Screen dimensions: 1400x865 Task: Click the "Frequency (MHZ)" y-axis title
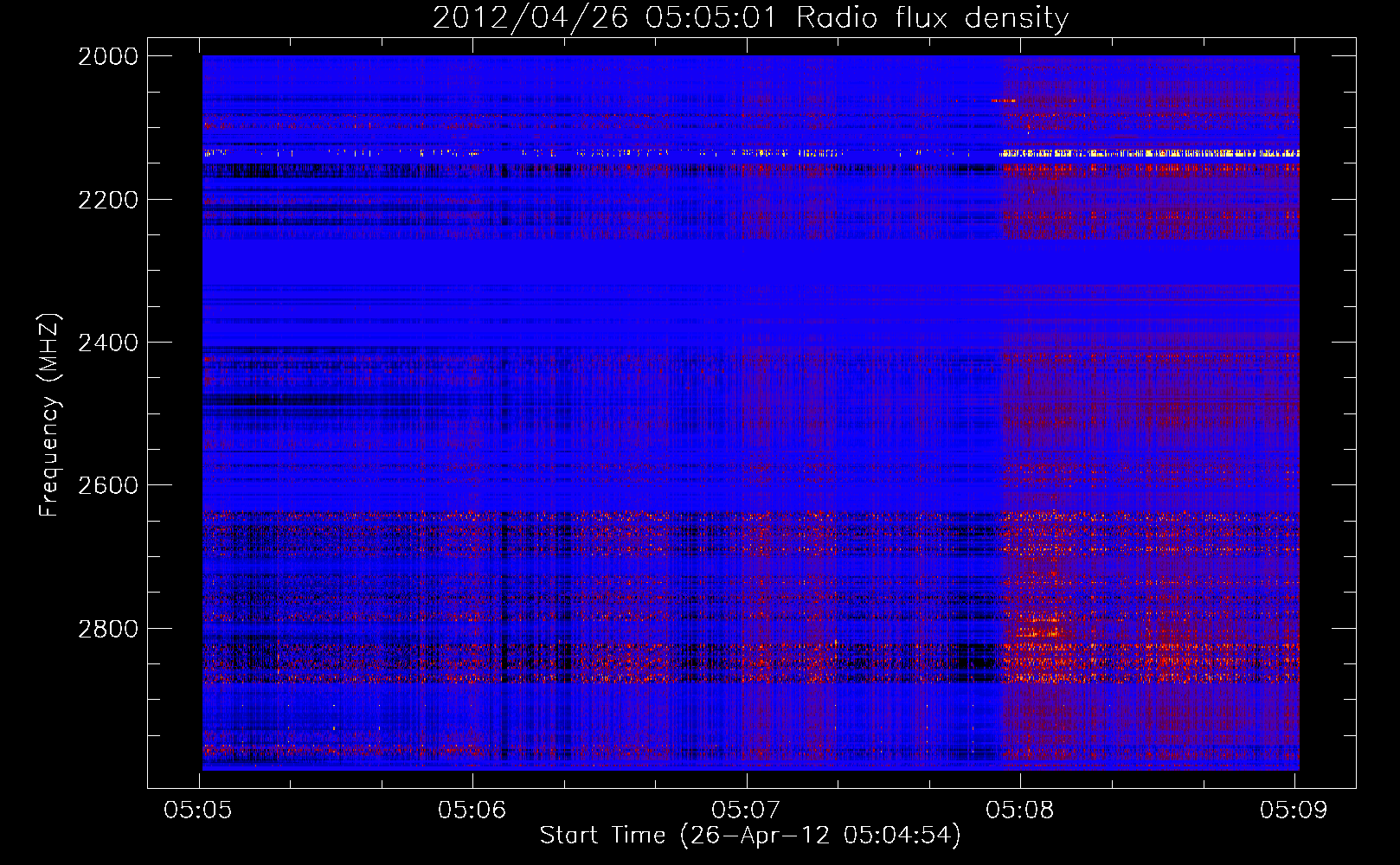tap(49, 415)
